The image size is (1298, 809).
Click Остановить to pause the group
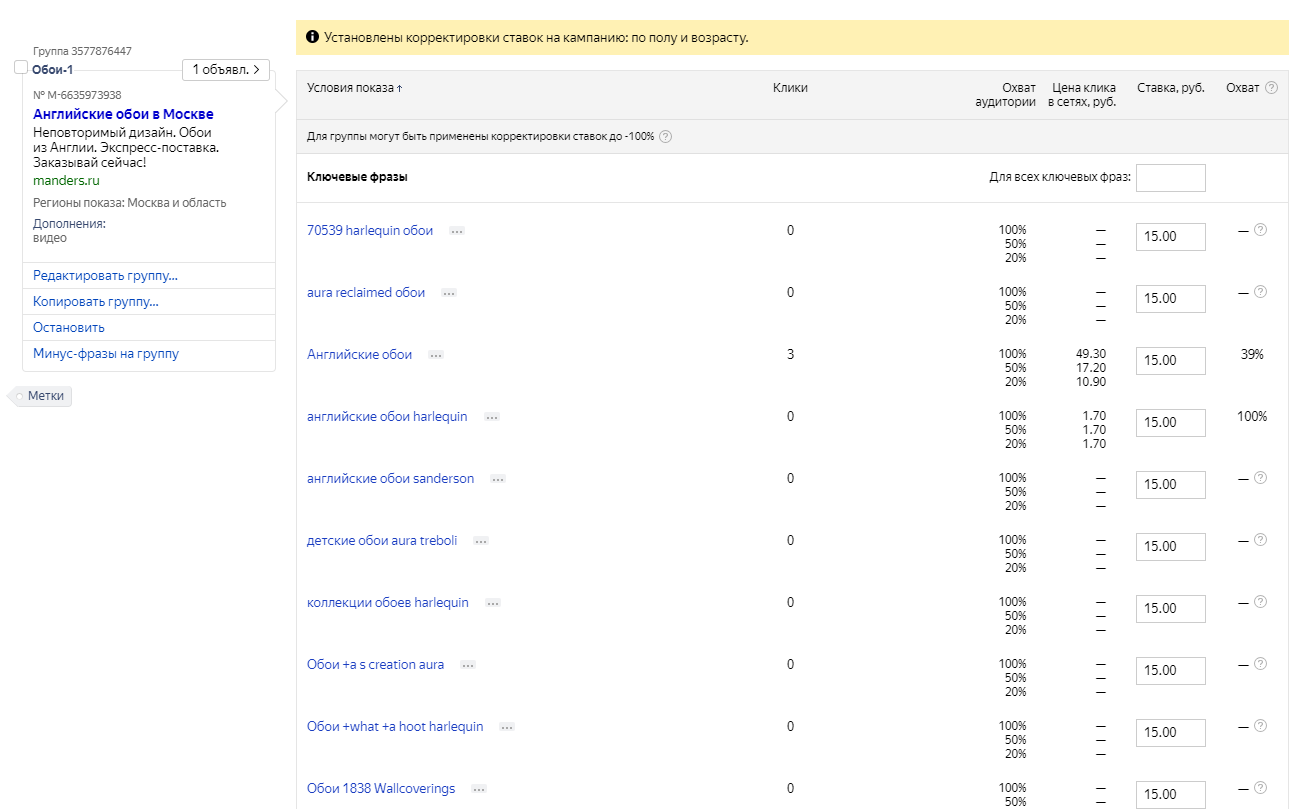[x=69, y=328]
